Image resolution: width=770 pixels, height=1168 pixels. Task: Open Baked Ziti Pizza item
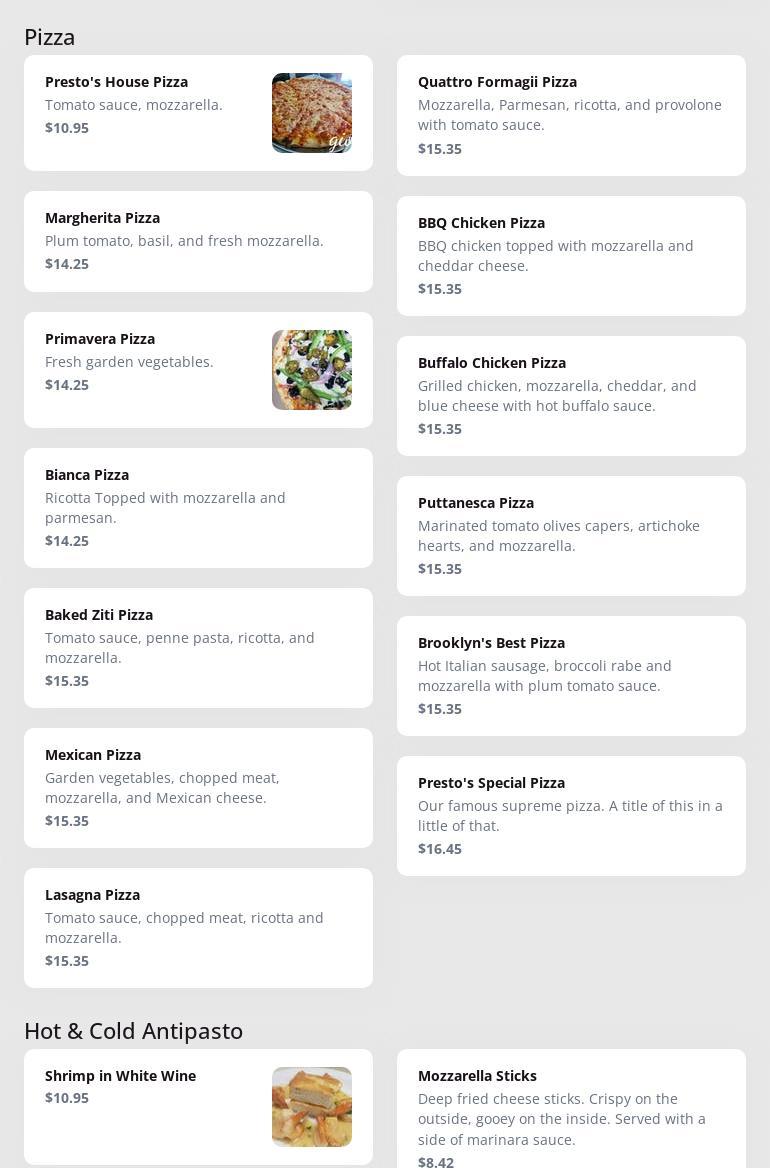pyautogui.click(x=99, y=615)
